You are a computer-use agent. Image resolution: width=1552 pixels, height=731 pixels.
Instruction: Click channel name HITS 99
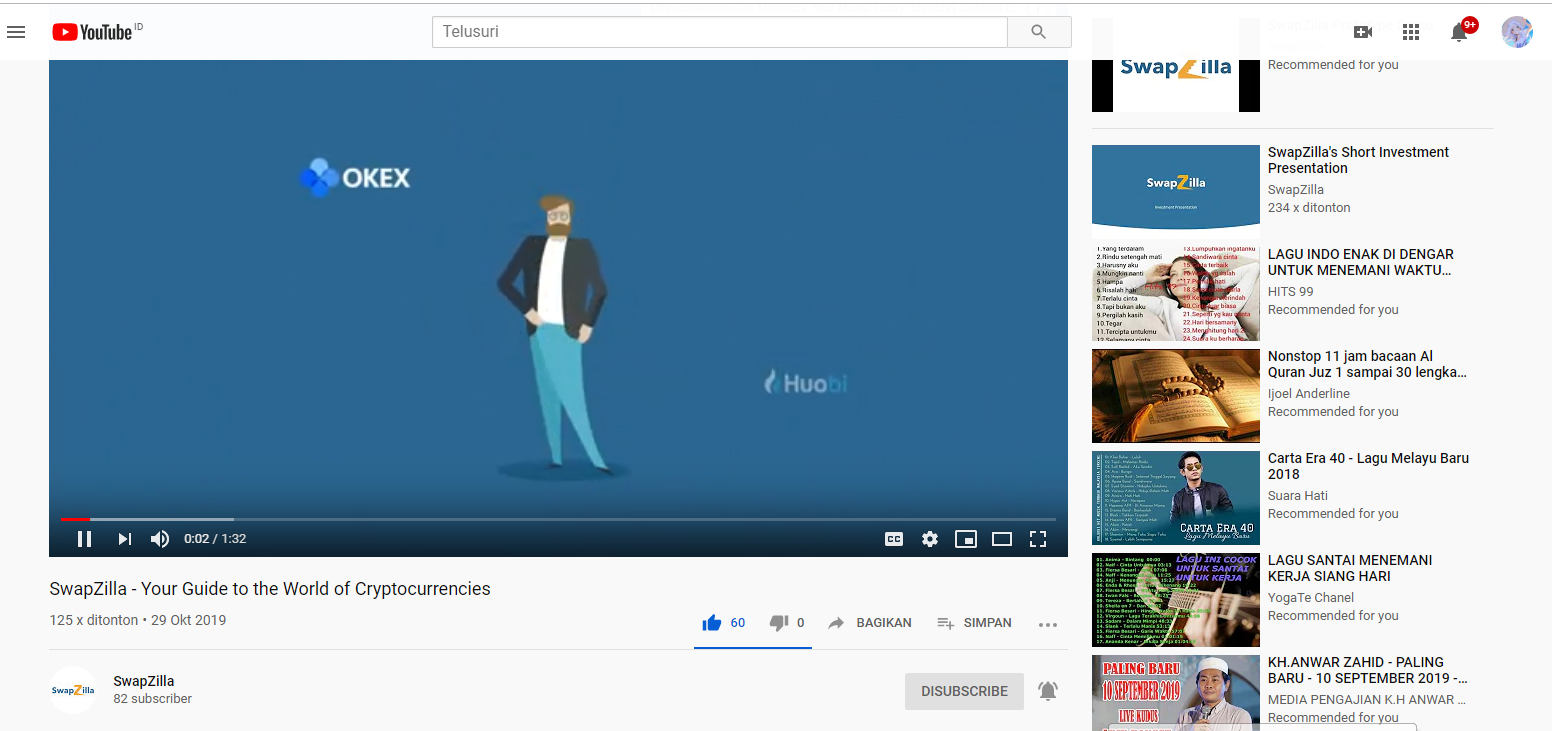(1291, 292)
